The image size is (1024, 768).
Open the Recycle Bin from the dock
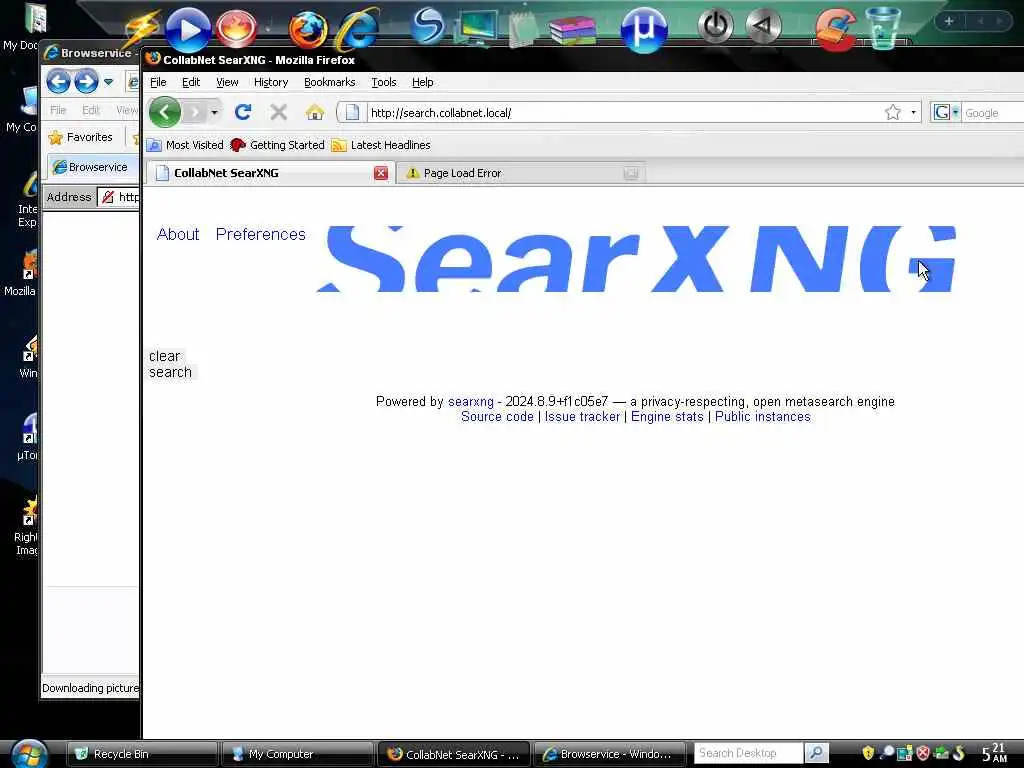pos(883,27)
